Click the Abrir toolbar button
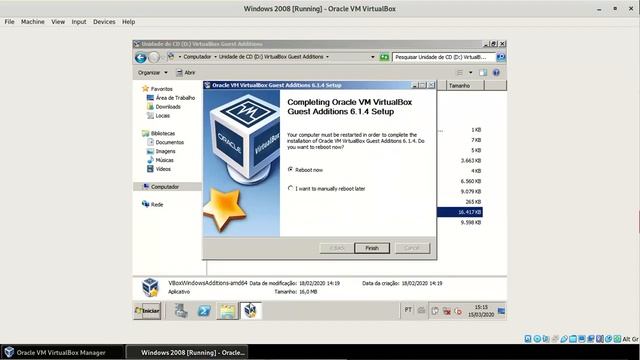 (186, 72)
